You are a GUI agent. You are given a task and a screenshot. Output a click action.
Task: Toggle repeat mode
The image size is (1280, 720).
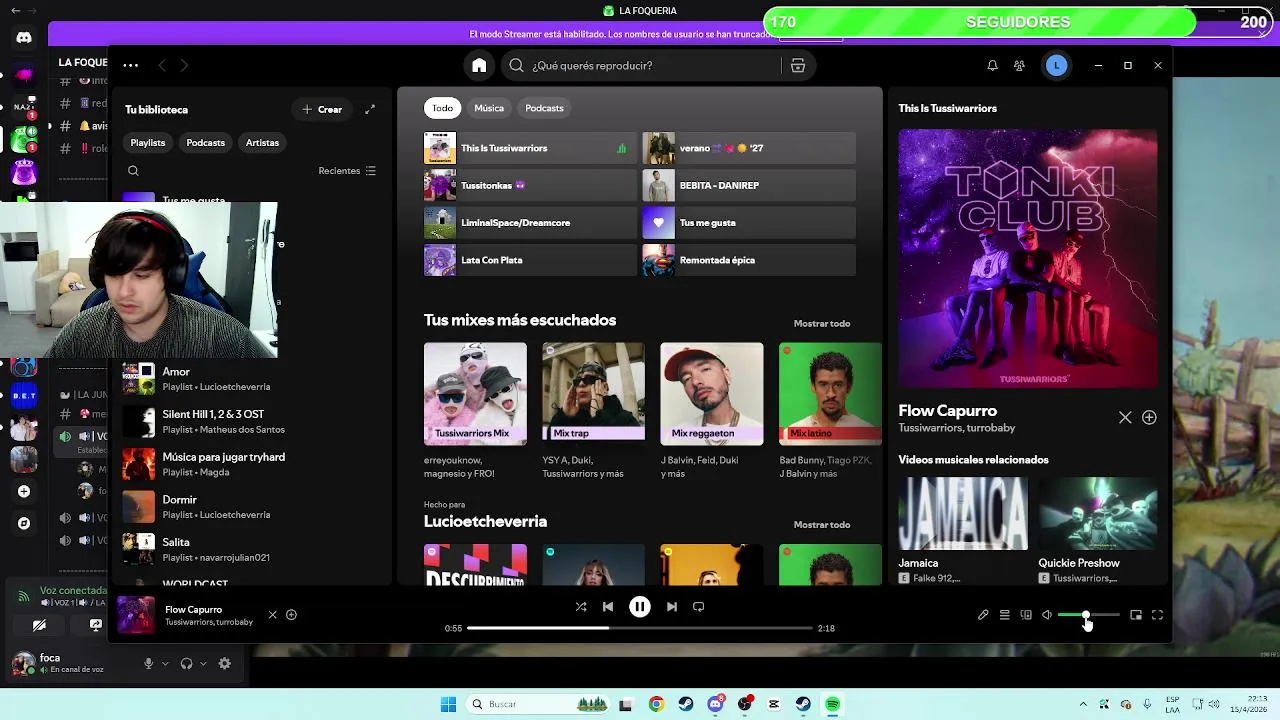coord(698,606)
